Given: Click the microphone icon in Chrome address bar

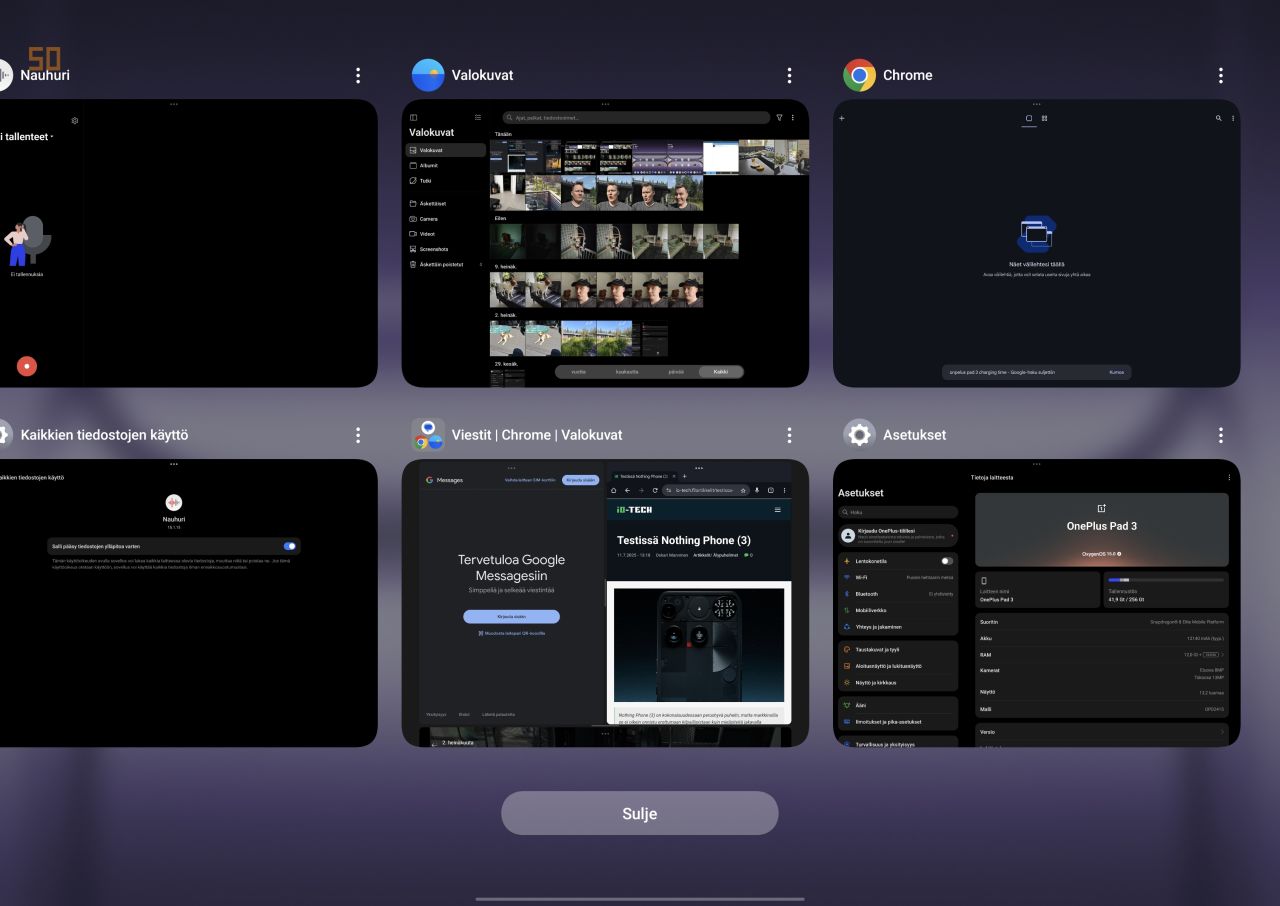Looking at the screenshot, I should pos(757,490).
